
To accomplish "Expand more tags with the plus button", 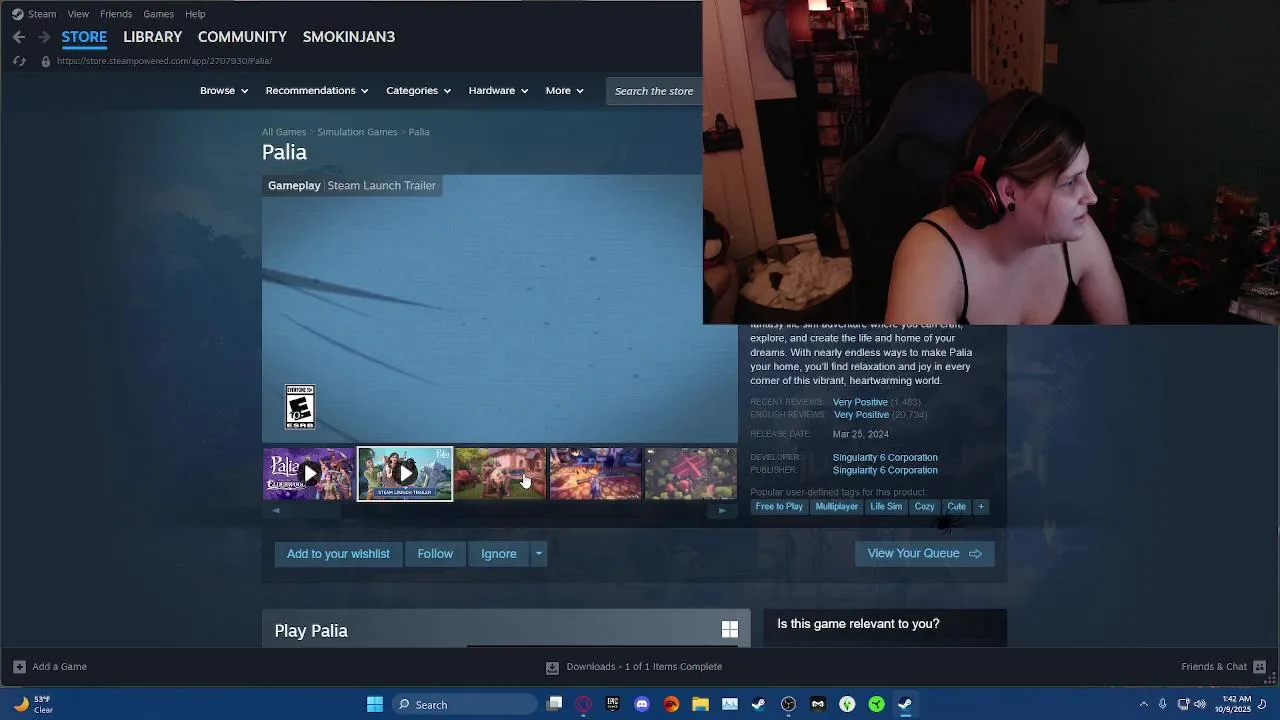I will 981,507.
